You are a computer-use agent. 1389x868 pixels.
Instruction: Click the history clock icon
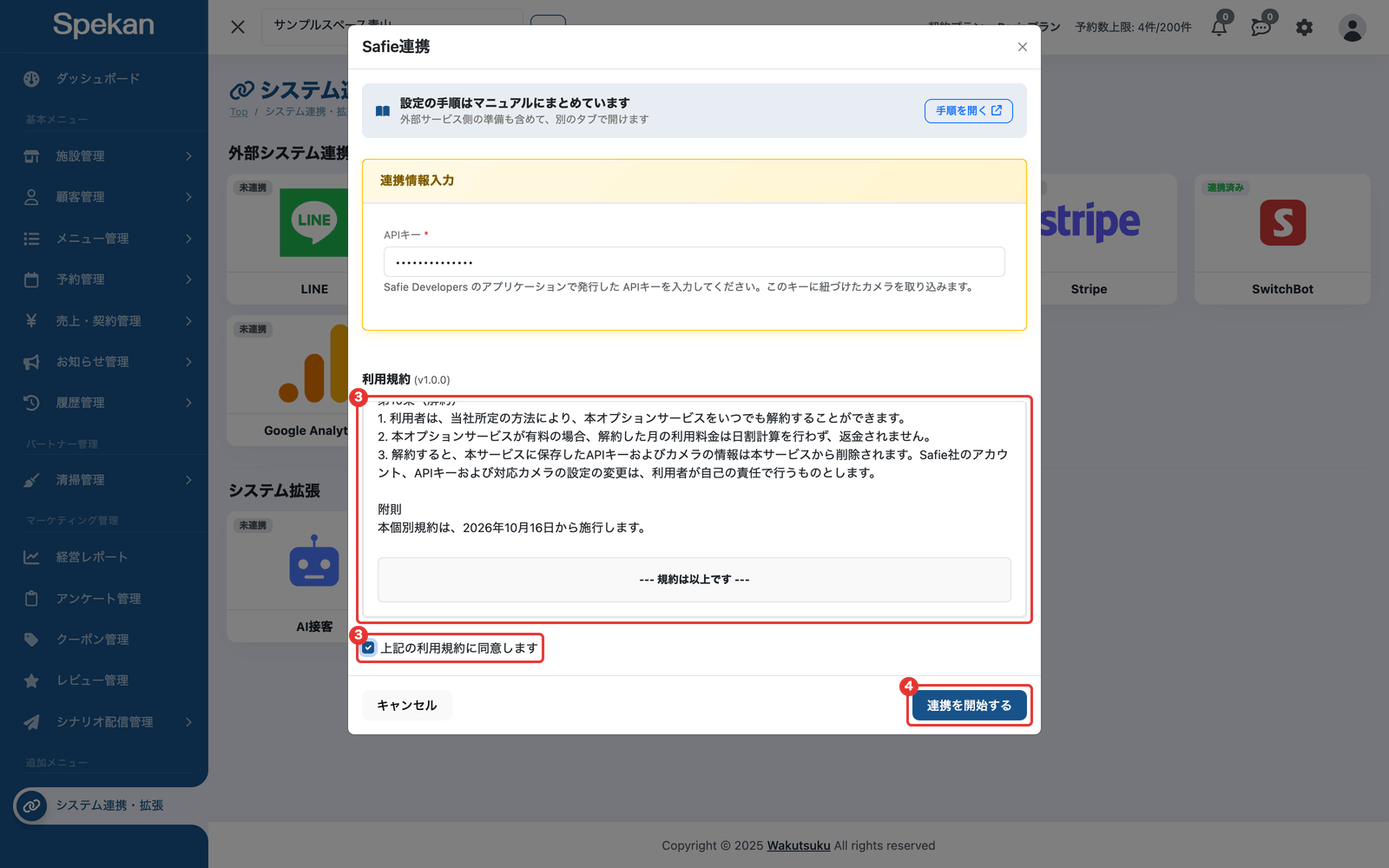(x=31, y=403)
